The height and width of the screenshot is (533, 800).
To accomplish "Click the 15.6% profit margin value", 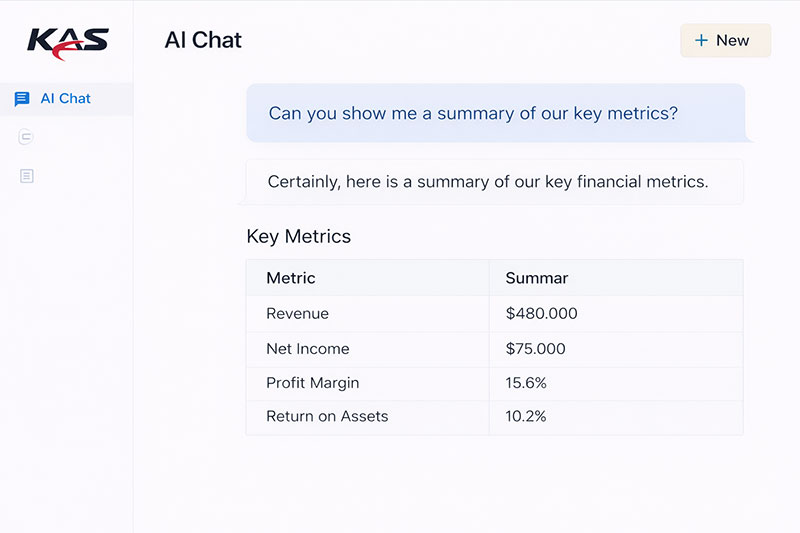I will (526, 383).
